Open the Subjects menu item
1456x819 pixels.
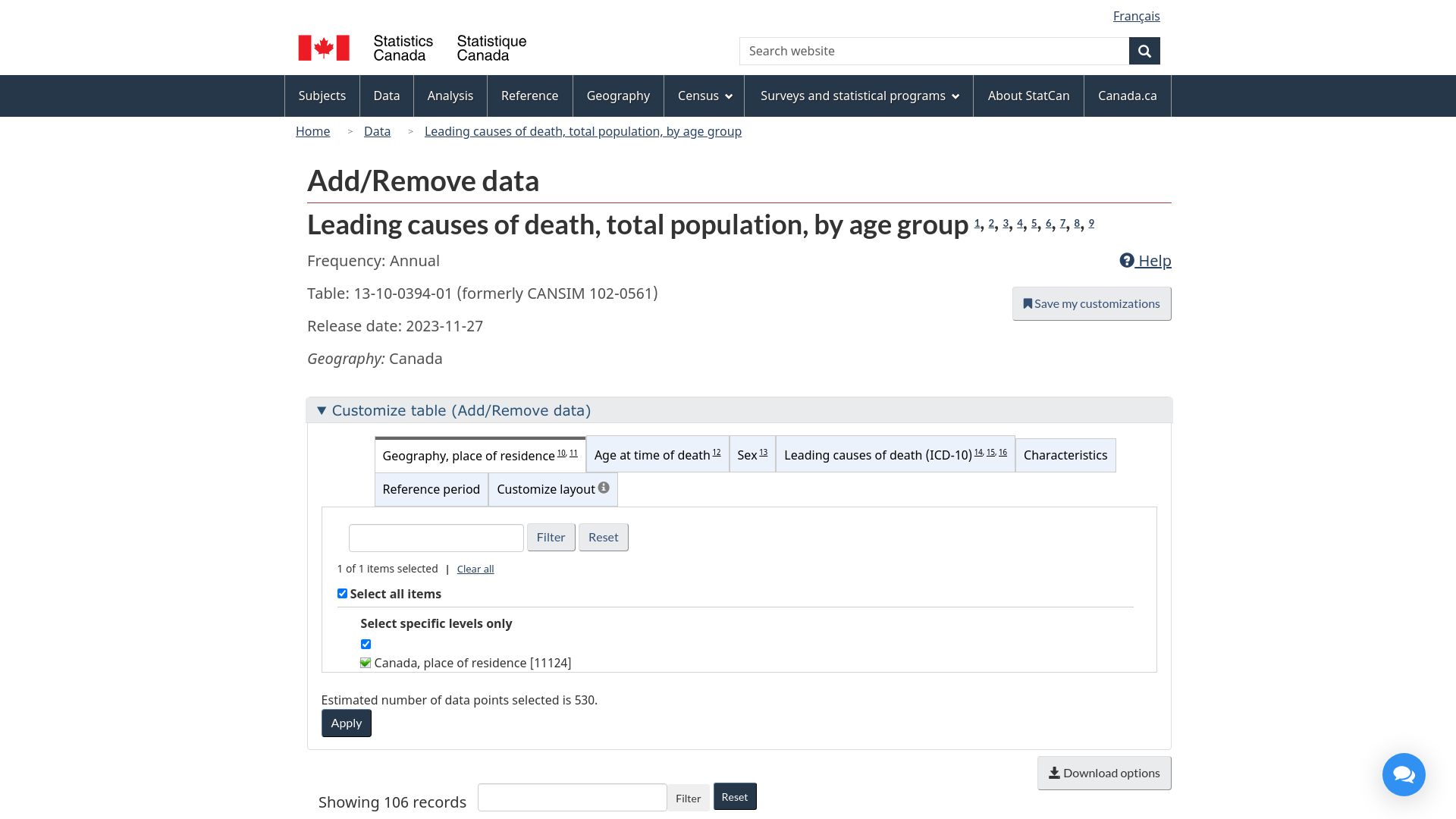[322, 96]
